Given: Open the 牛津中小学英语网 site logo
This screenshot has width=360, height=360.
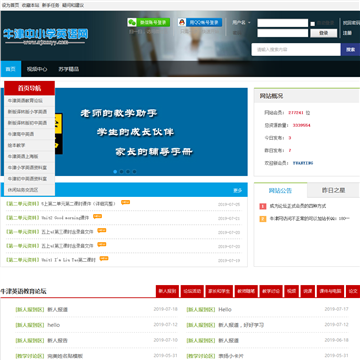Looking at the screenshot, I should click(x=46, y=36).
